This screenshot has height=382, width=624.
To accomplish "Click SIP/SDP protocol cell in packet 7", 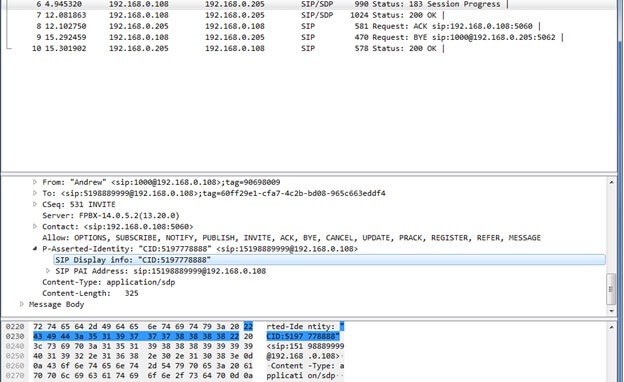I will point(317,15).
